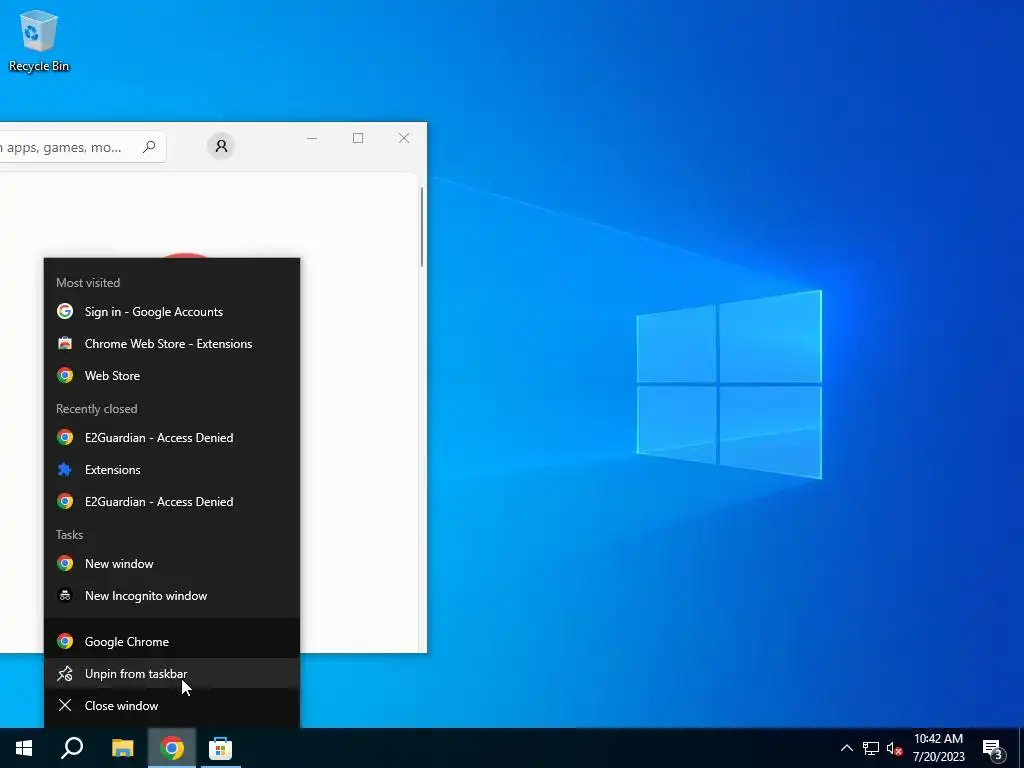Open Store user profile icon
Viewport: 1024px width, 768px height.
221,146
